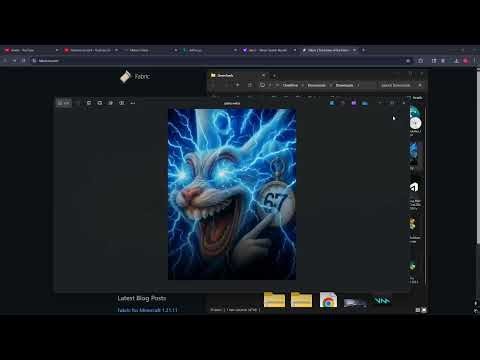
Task: Click the fourth toolbar icon in Photos viewer
Action: (x=122, y=103)
